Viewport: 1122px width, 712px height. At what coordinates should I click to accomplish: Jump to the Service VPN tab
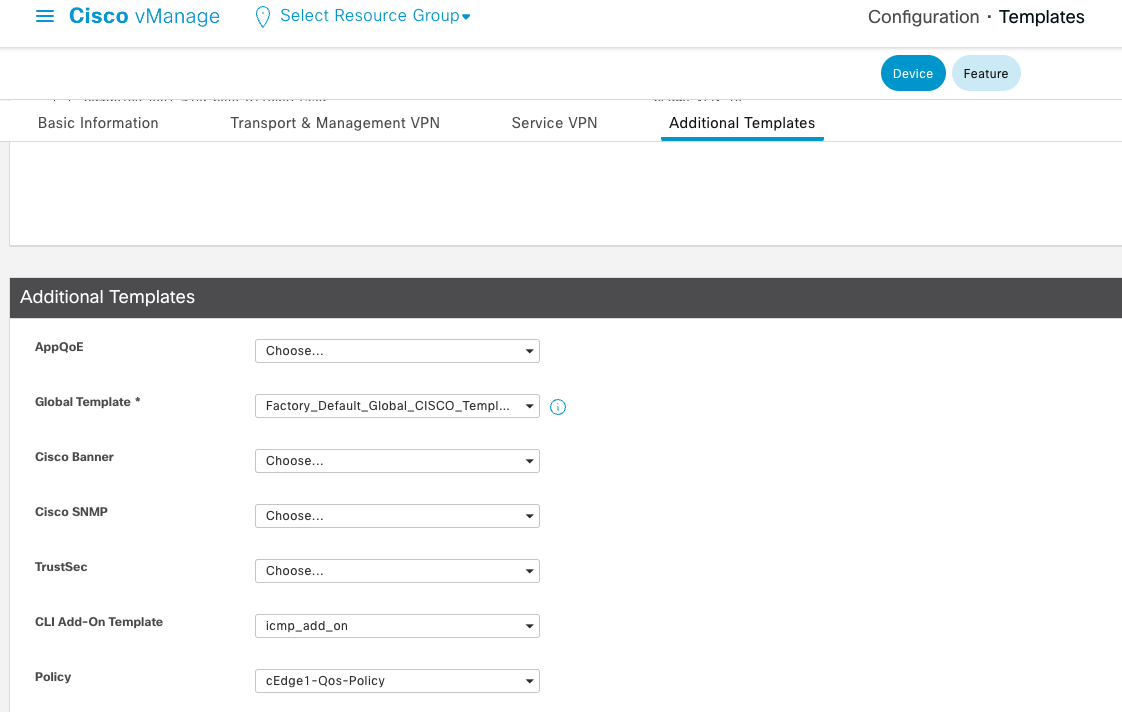[x=554, y=123]
